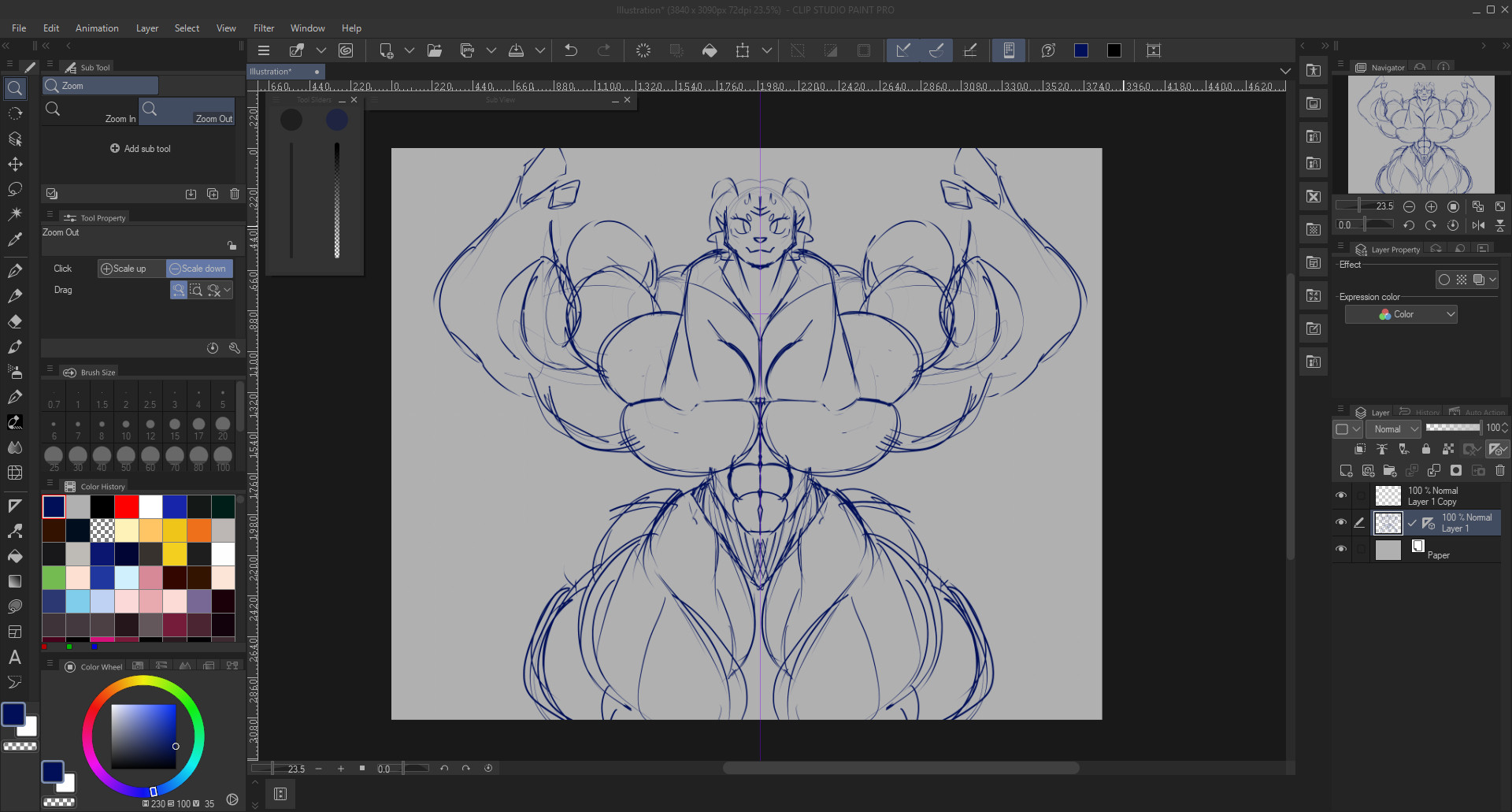Toggle Snap to special ruler in command bar

pos(936,50)
